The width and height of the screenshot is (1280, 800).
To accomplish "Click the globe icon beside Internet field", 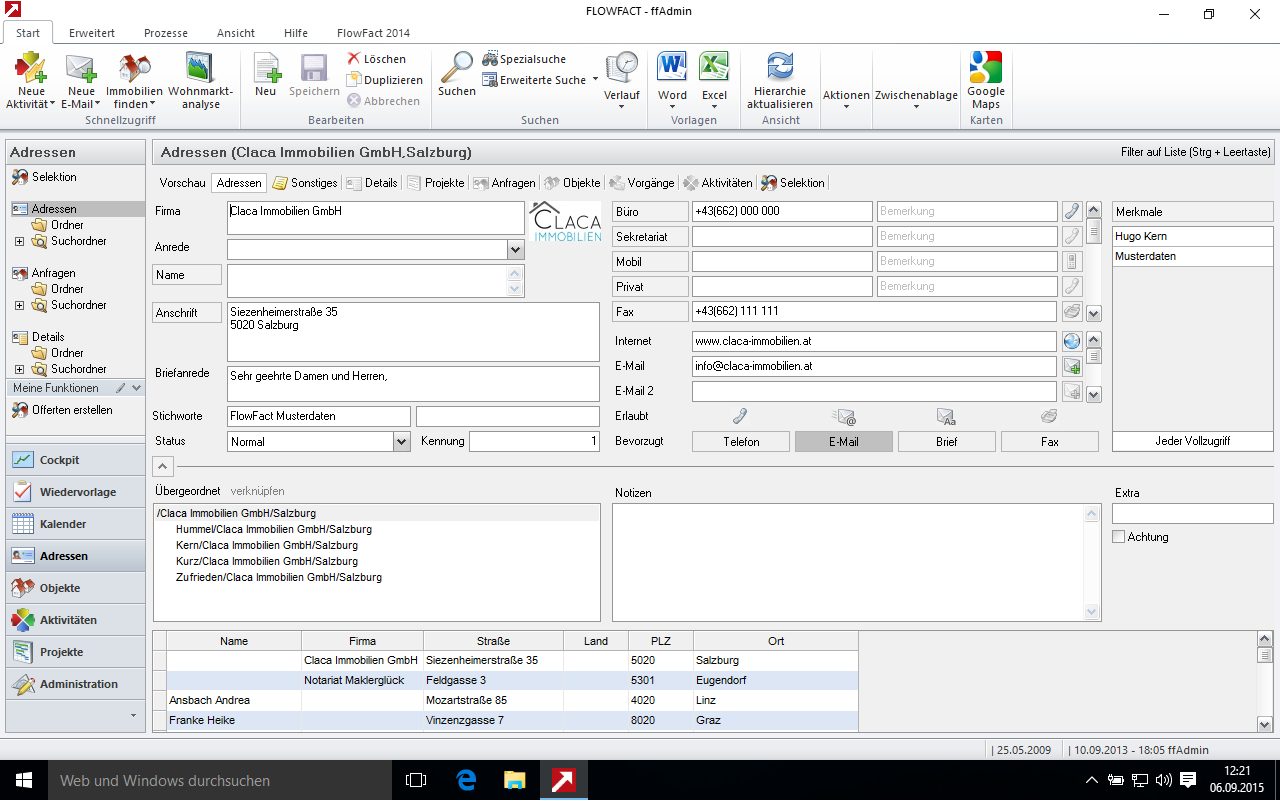I will click(x=1072, y=341).
